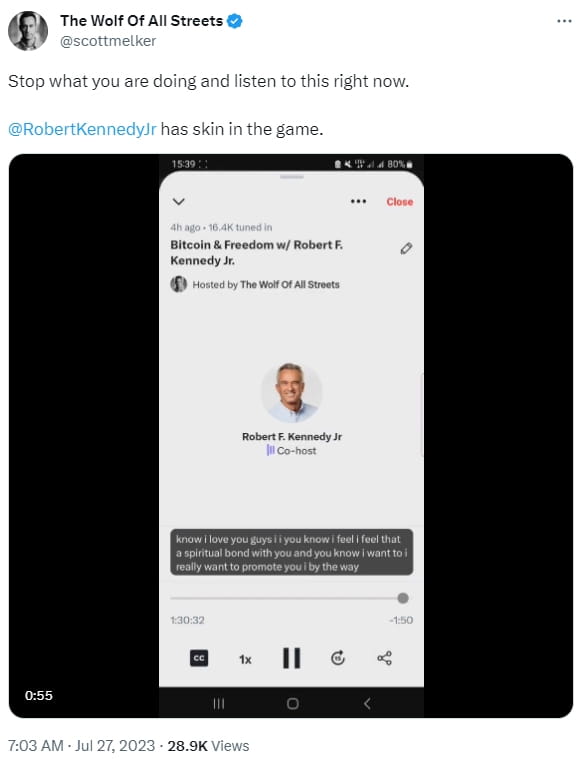
Task: Toggle closed captions with the CC button
Action: pos(199,658)
